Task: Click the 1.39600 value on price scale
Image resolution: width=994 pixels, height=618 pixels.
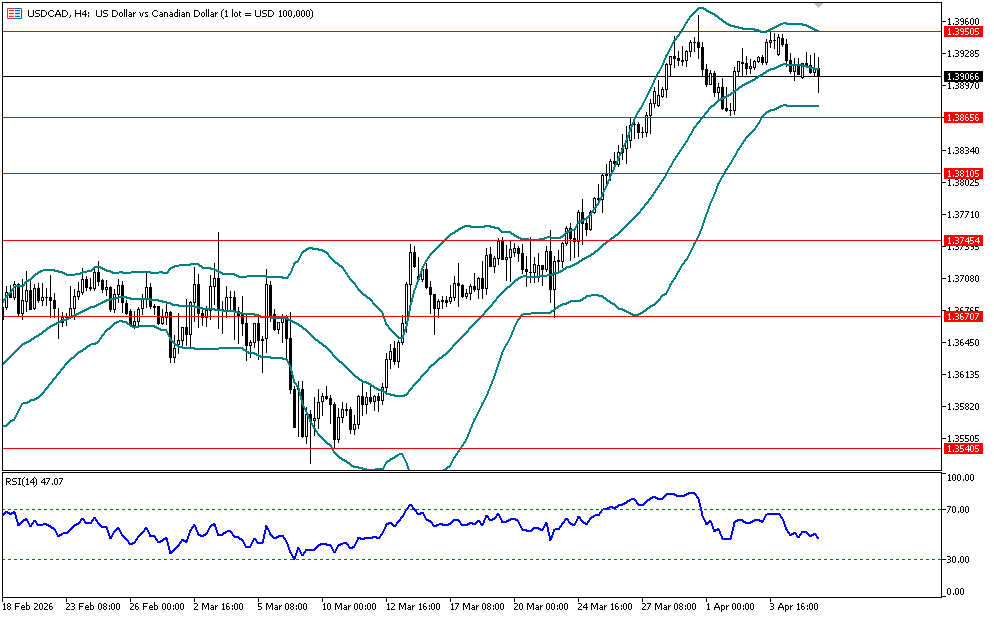Action: coord(962,21)
